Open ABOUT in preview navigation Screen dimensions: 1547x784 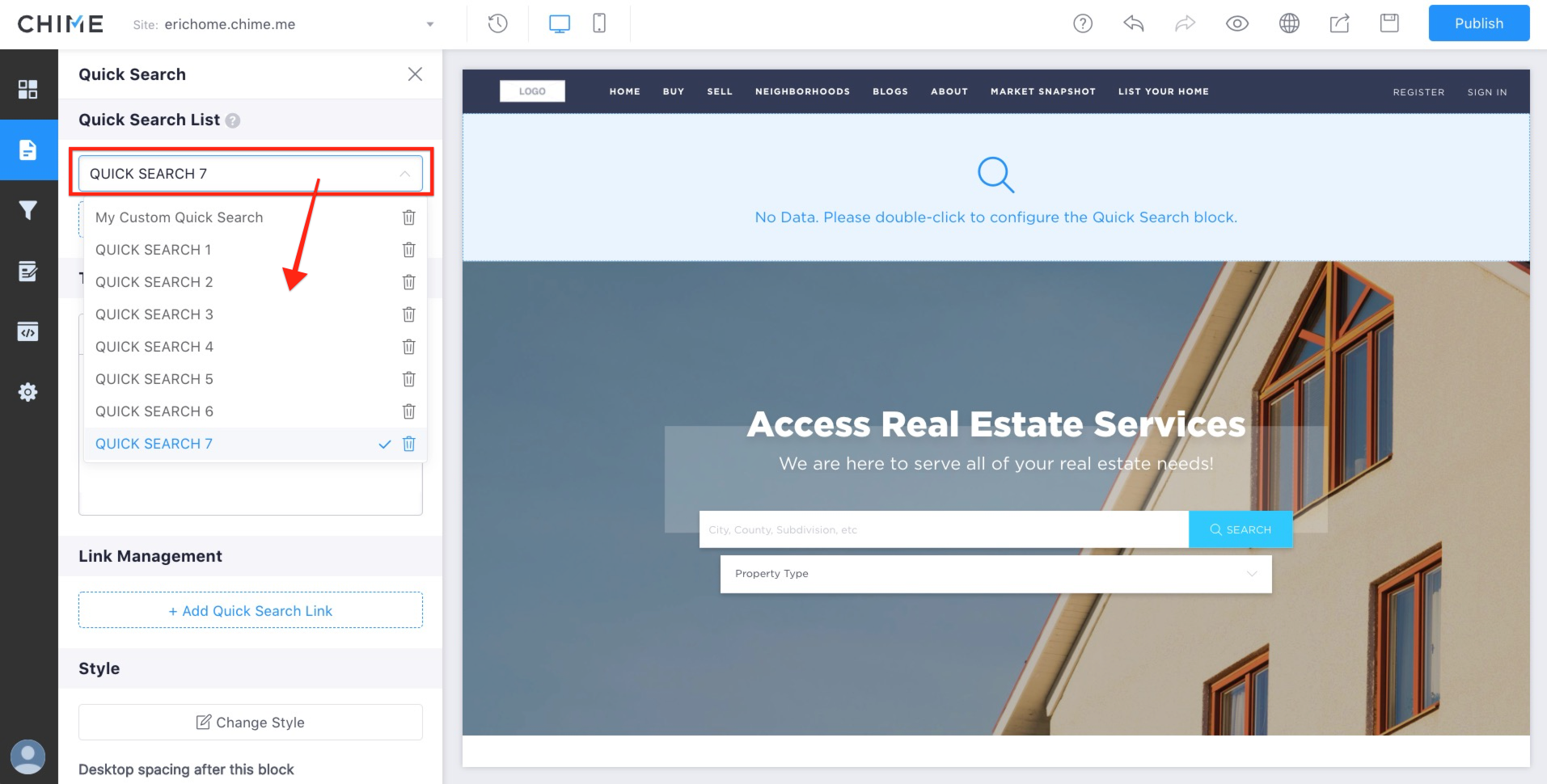click(949, 91)
